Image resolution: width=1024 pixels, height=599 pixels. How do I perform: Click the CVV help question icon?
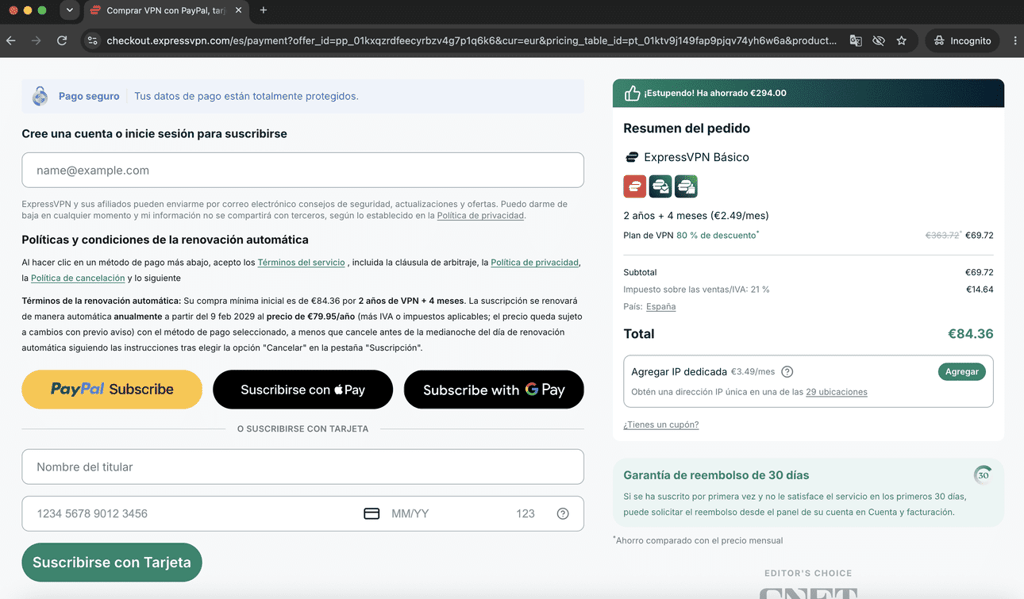click(x=562, y=513)
